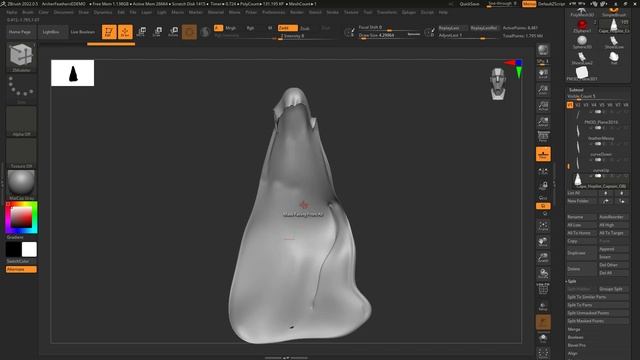The image size is (640, 360).
Task: Expand the Bevel Pro section
Action: pyautogui.click(x=576, y=345)
